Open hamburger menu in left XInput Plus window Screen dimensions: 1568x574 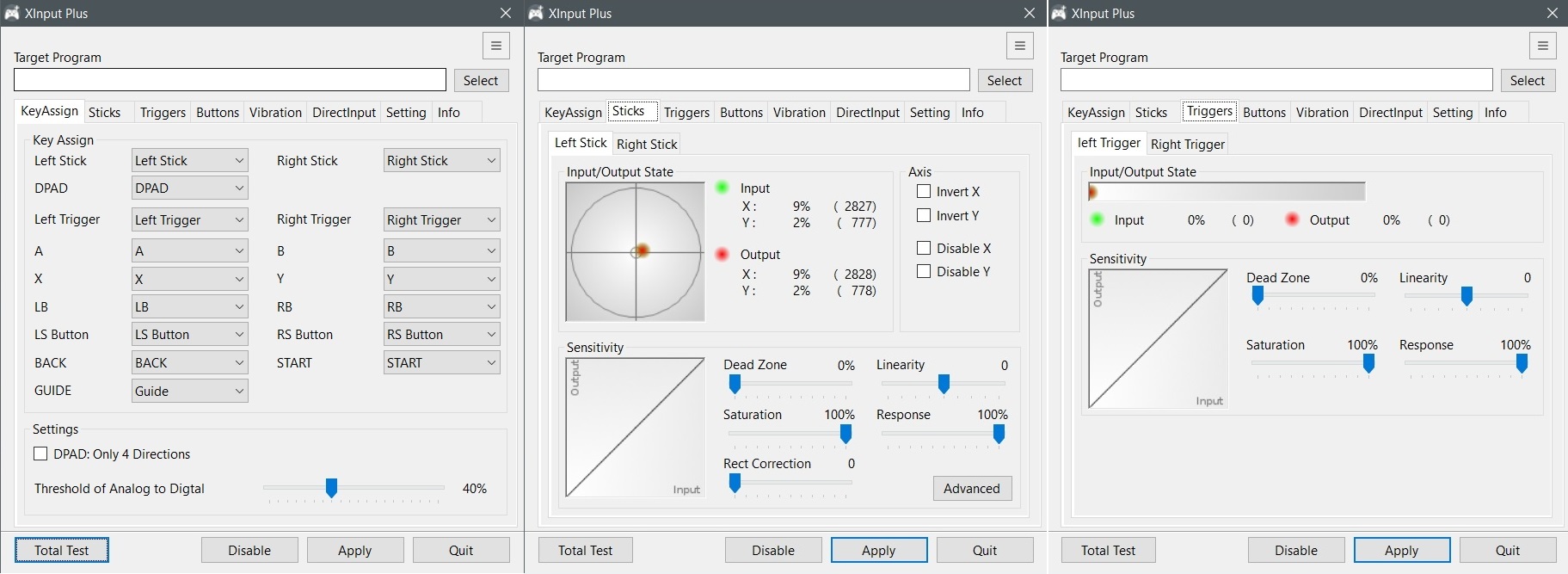[496, 46]
